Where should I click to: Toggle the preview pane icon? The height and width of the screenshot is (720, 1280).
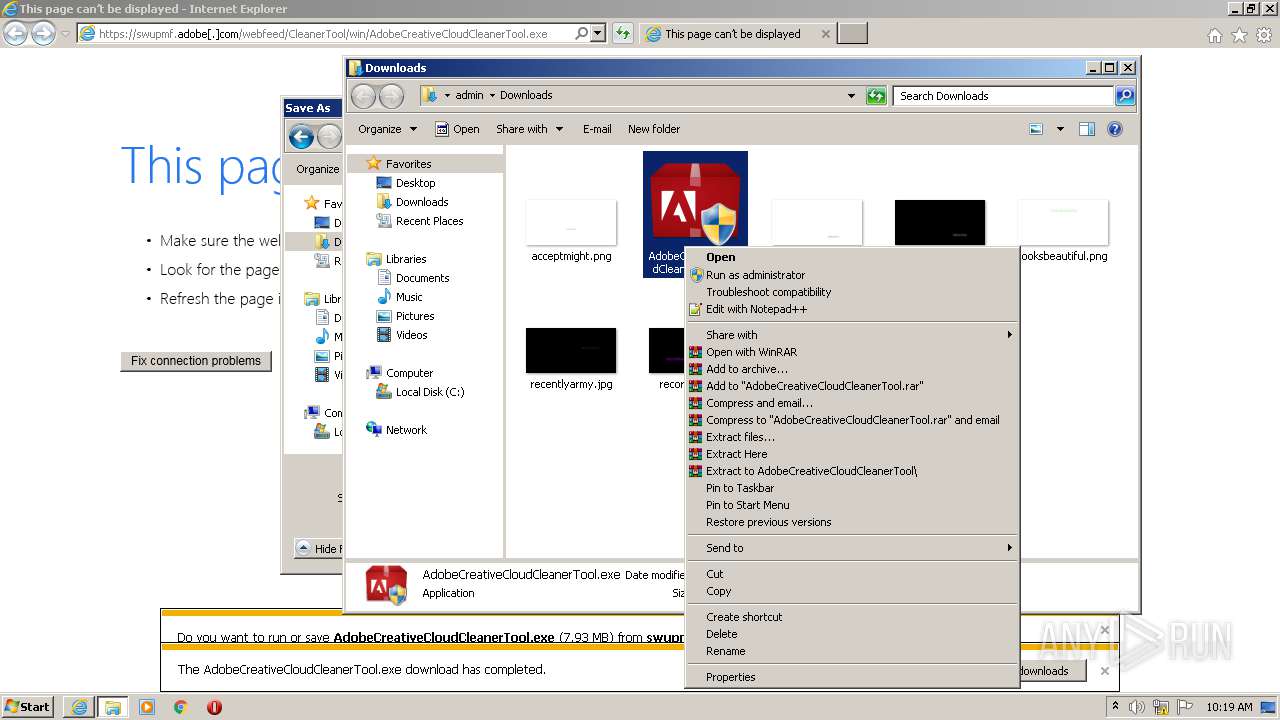[x=1087, y=129]
